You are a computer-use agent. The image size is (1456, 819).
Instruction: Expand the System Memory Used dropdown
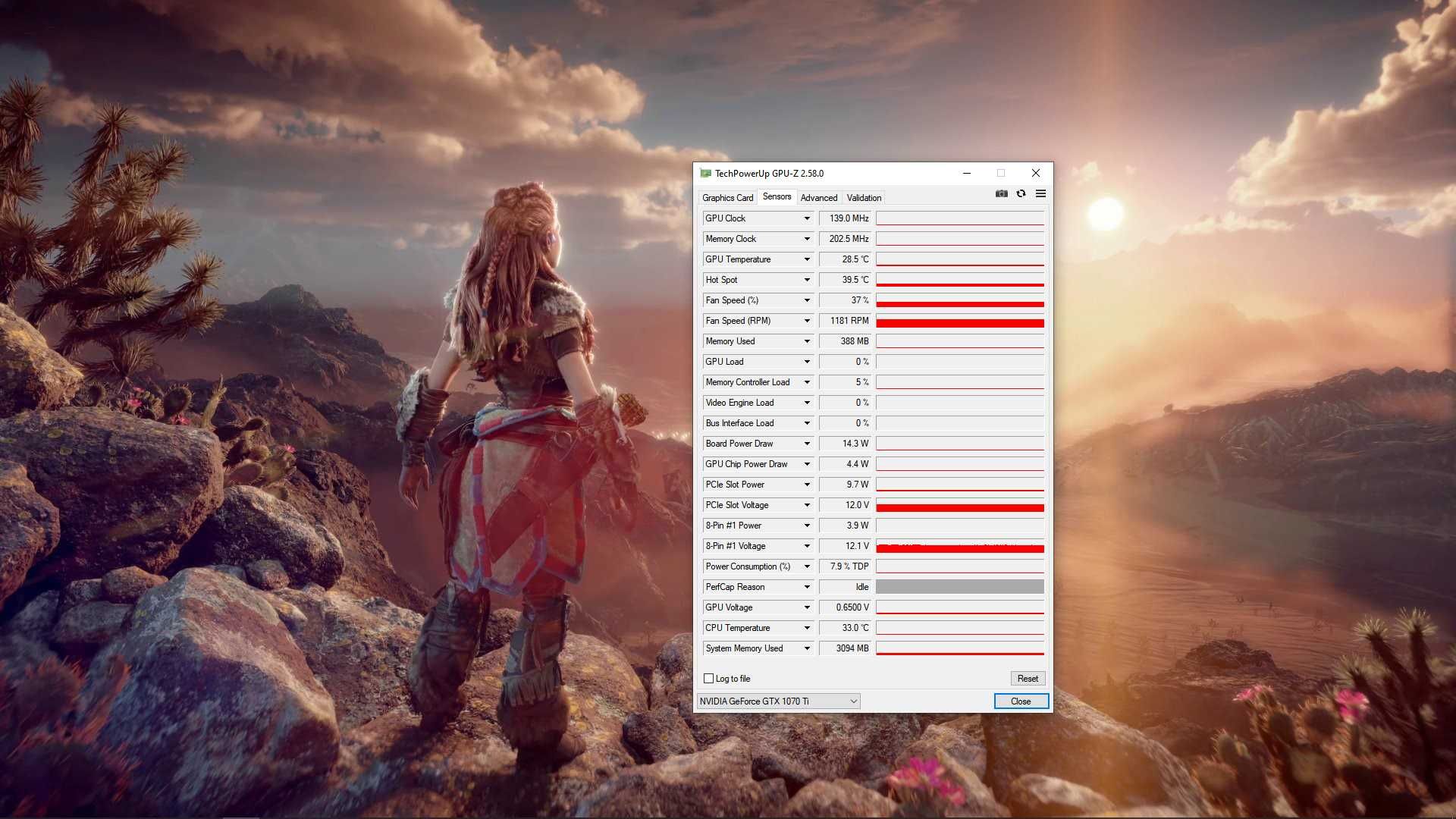tap(807, 648)
